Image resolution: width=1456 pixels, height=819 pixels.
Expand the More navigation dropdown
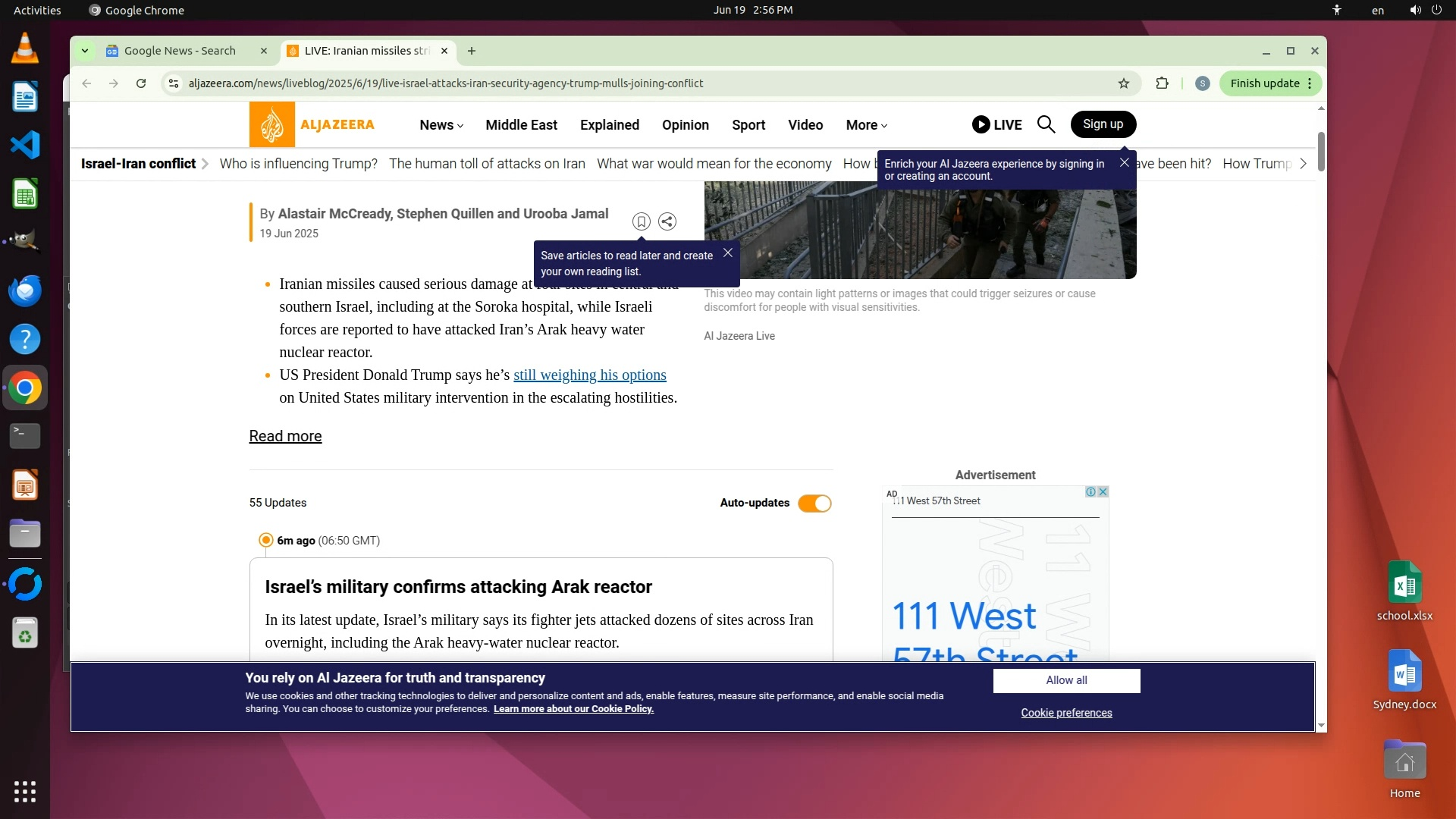point(866,125)
